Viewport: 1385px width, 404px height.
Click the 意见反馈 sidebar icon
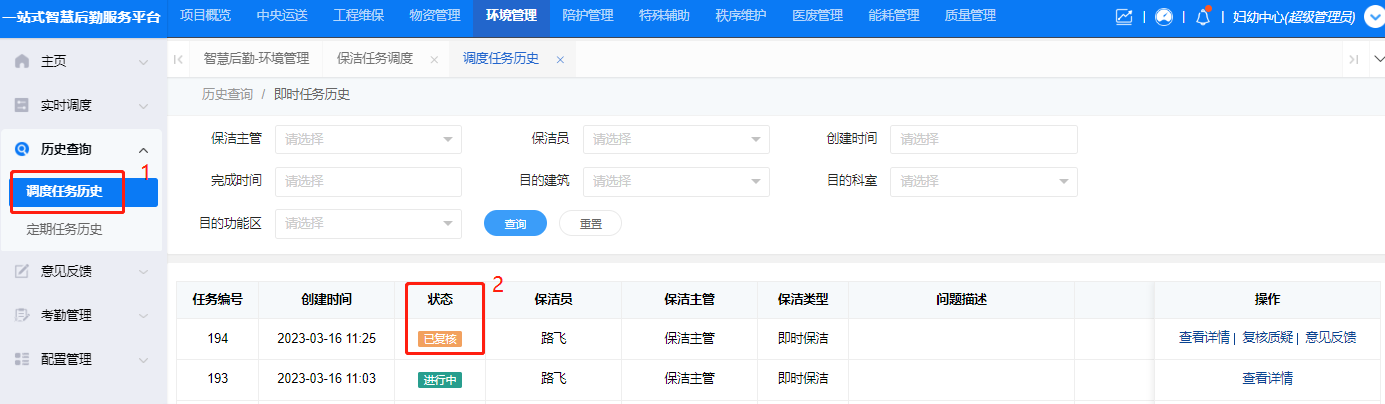(x=22, y=271)
